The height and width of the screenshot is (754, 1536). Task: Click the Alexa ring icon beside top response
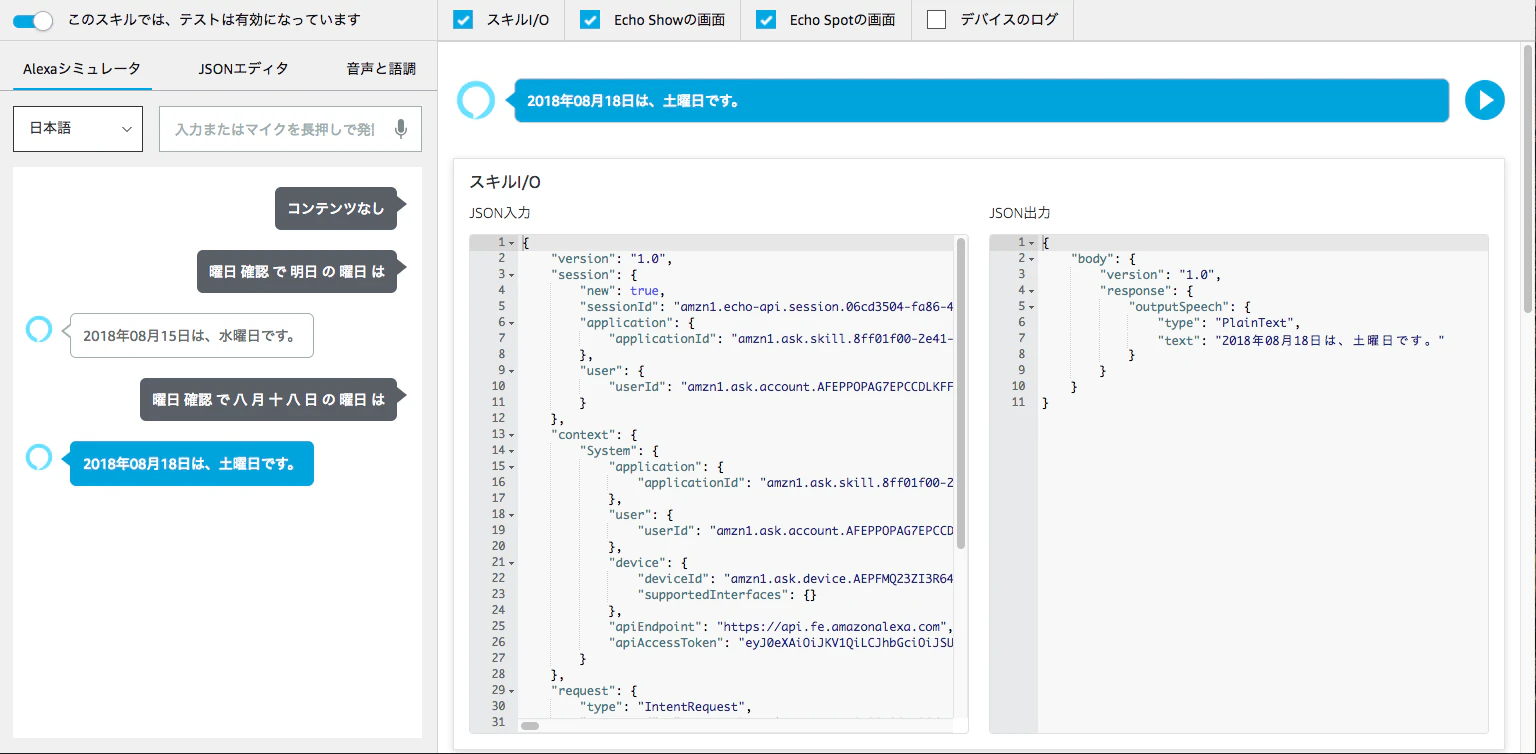coord(476,100)
